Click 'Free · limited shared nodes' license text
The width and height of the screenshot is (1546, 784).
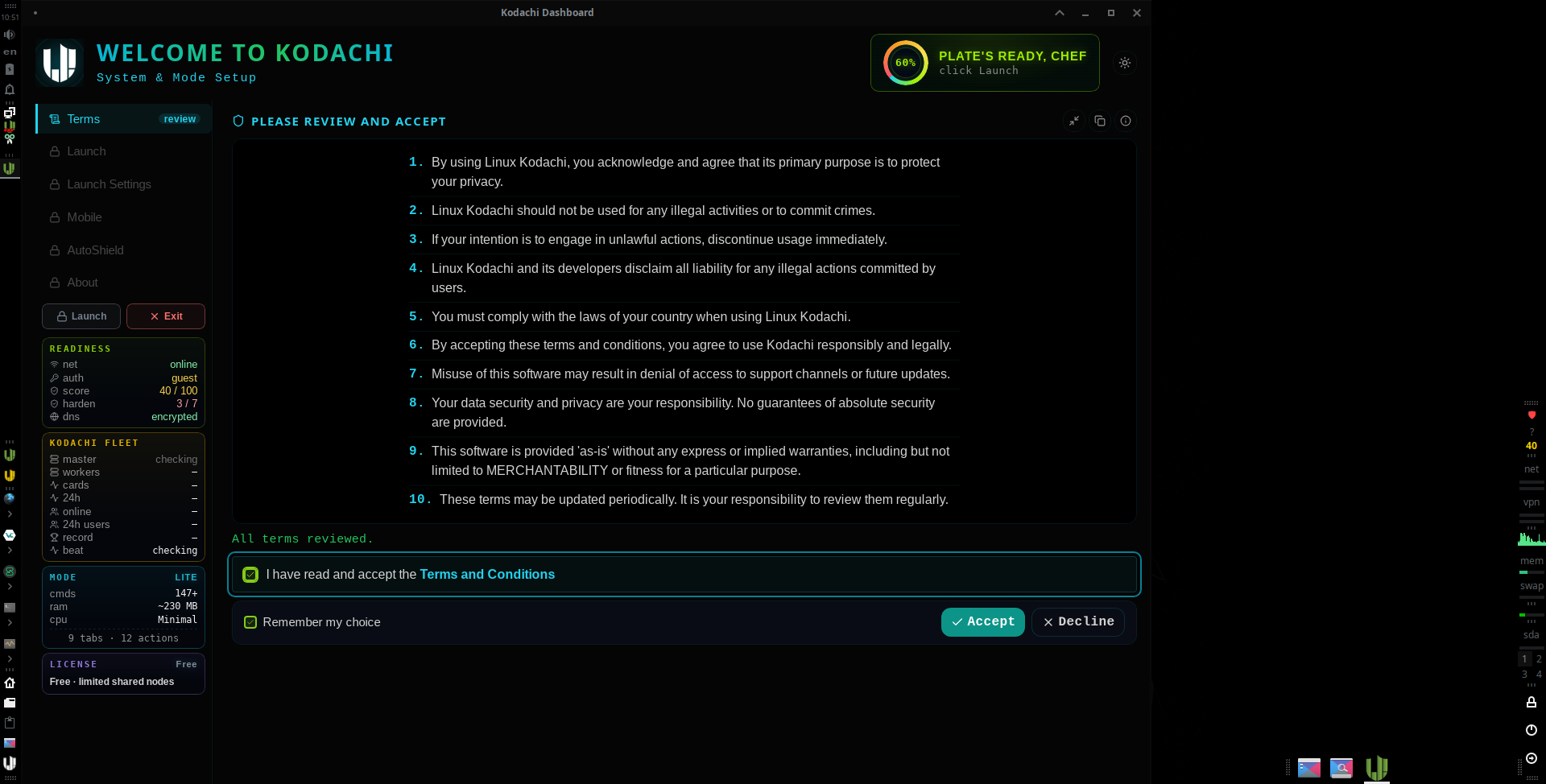coord(112,682)
